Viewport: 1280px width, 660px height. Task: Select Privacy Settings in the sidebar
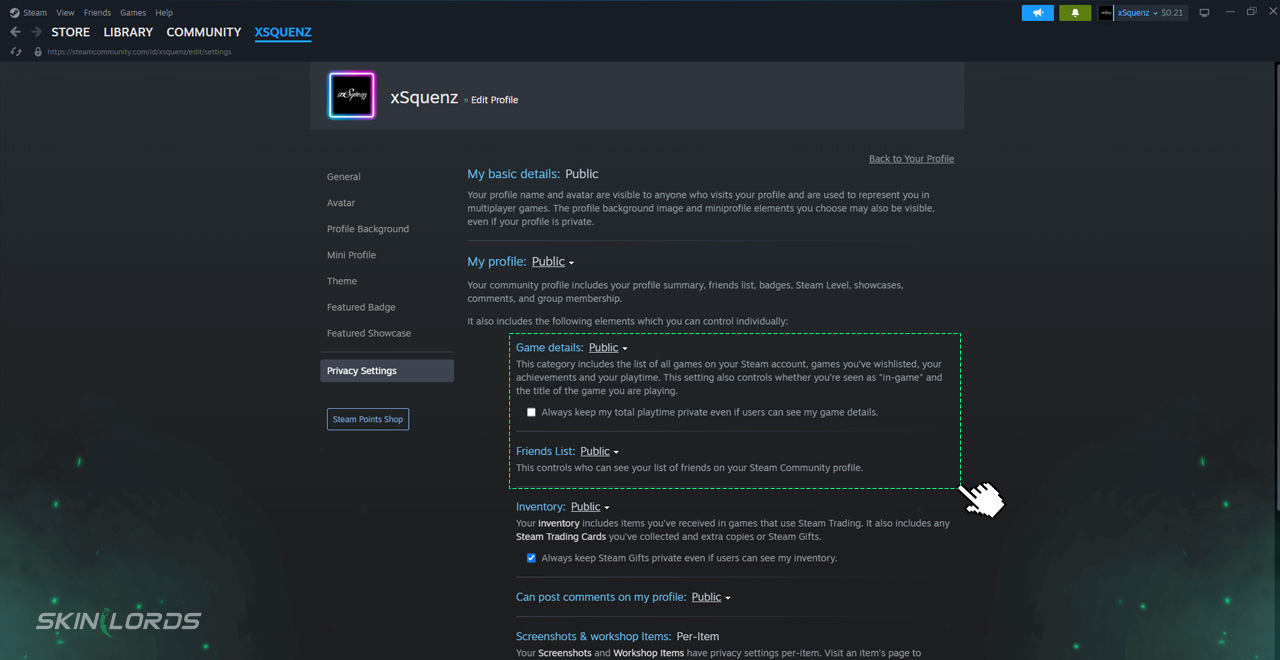387,371
